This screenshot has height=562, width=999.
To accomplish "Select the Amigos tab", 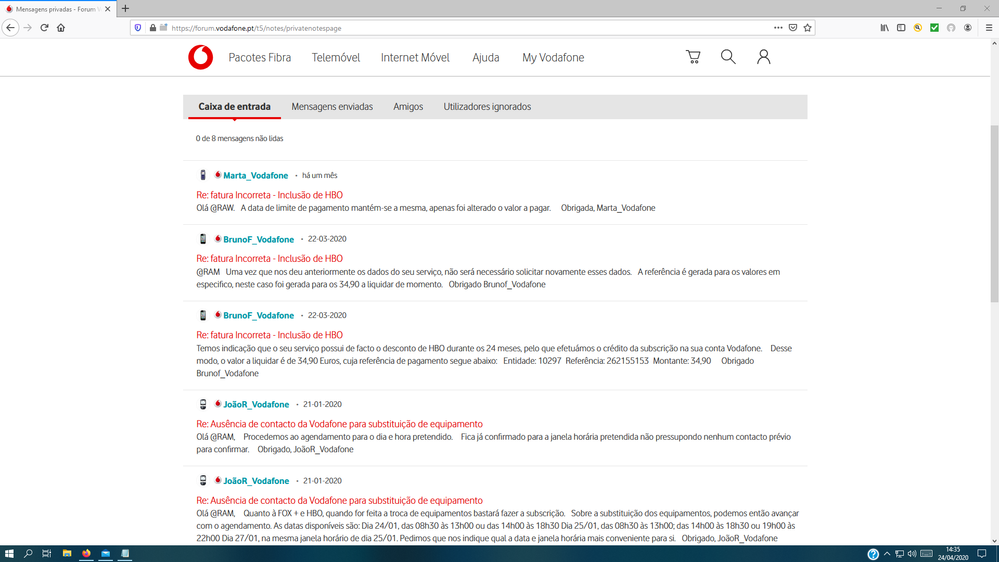I will pos(408,107).
